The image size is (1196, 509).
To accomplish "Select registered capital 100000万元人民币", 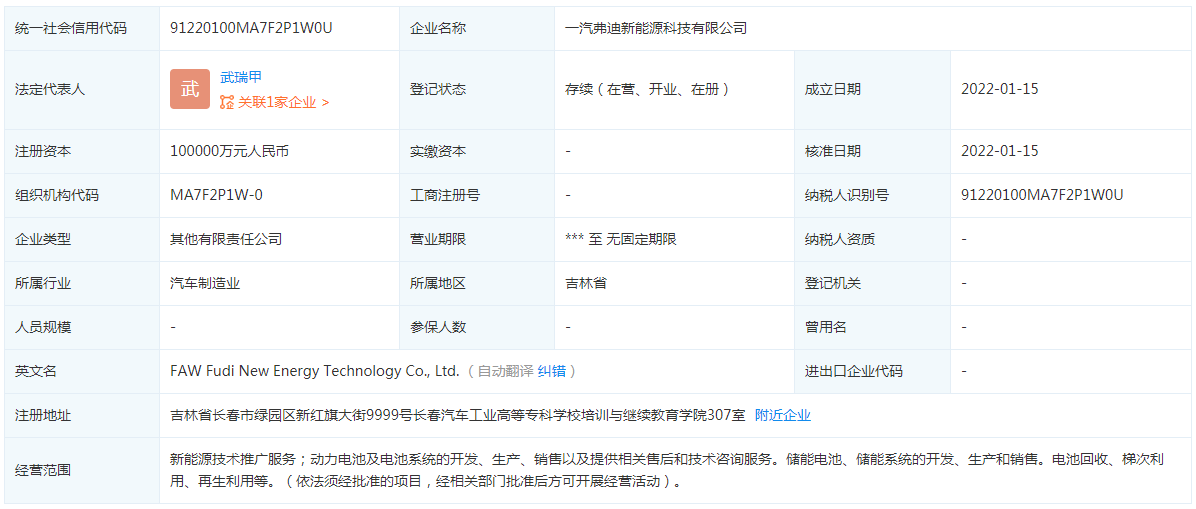I will coord(230,151).
